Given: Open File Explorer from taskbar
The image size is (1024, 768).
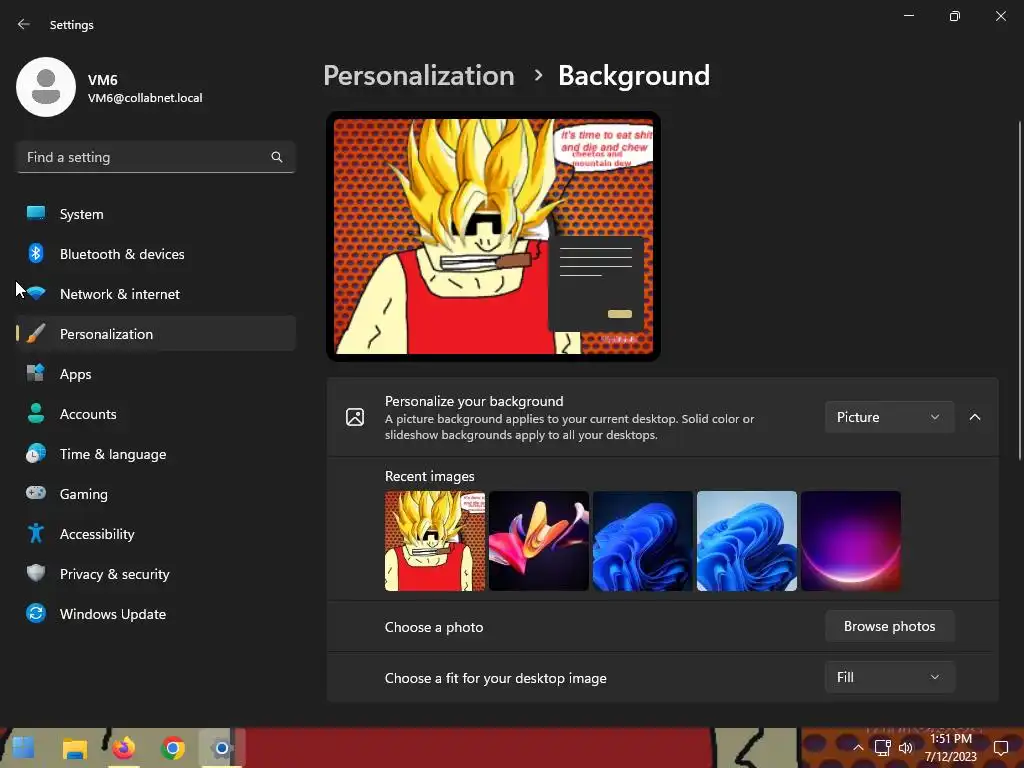Looking at the screenshot, I should coord(74,748).
